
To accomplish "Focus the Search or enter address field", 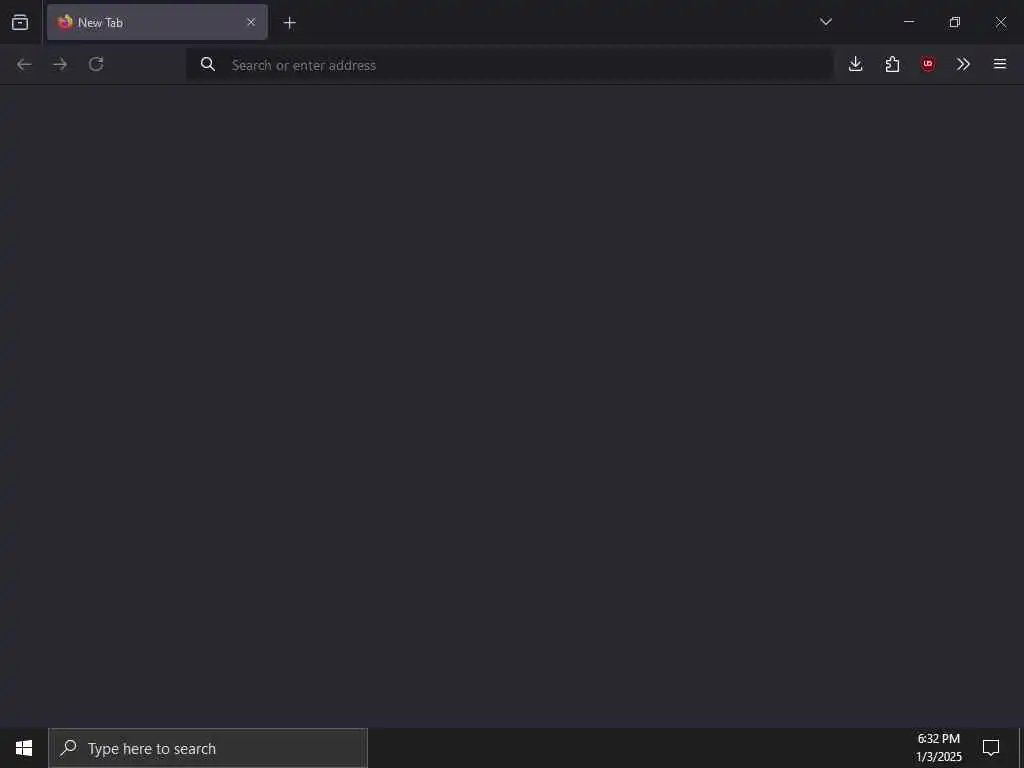I will tap(509, 65).
